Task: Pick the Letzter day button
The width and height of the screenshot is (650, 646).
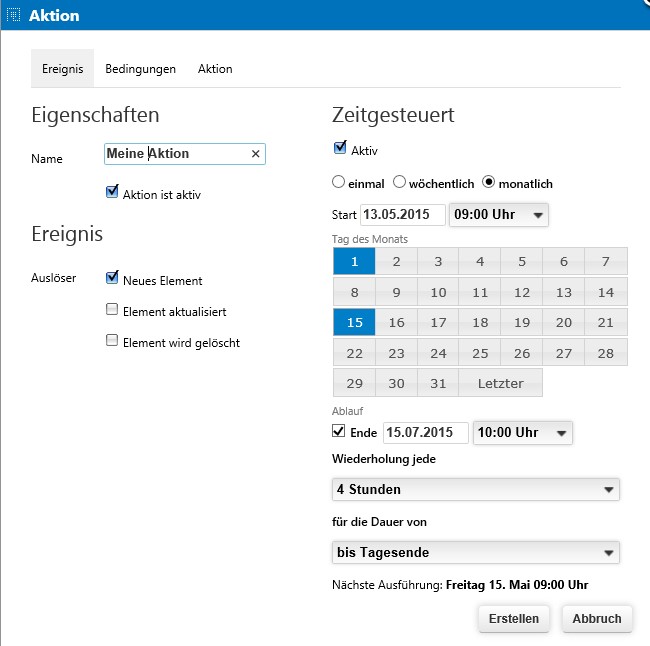Action: pos(500,383)
